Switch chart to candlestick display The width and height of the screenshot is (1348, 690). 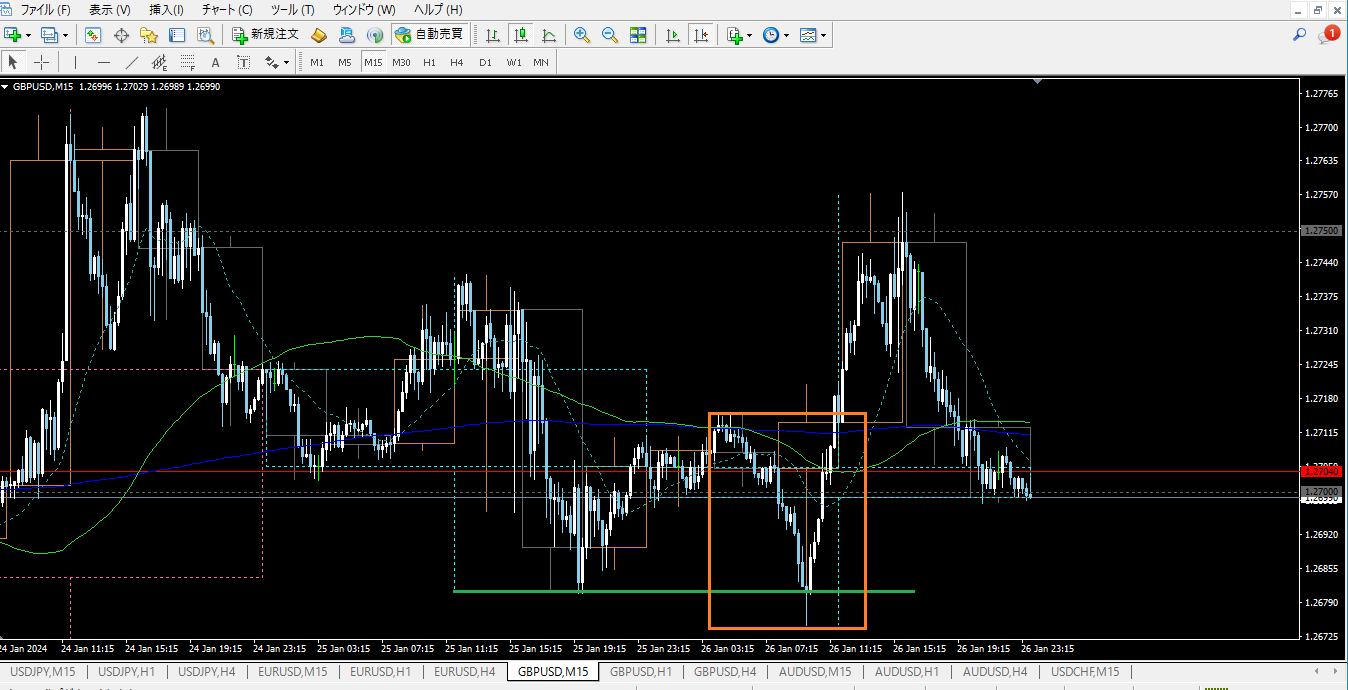point(521,35)
